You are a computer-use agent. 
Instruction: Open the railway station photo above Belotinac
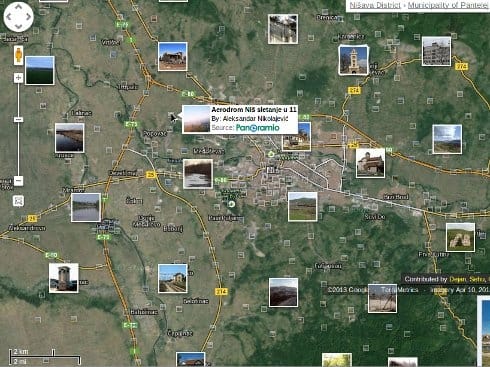[172, 279]
